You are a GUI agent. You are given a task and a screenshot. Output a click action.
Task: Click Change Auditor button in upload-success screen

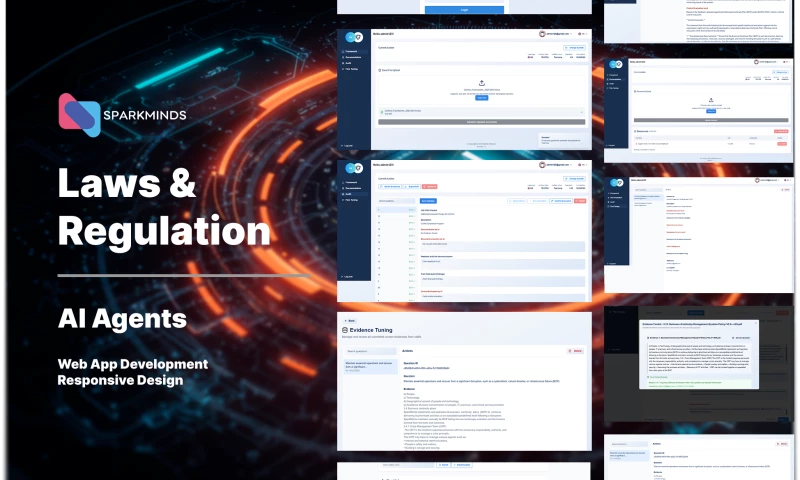click(x=574, y=48)
